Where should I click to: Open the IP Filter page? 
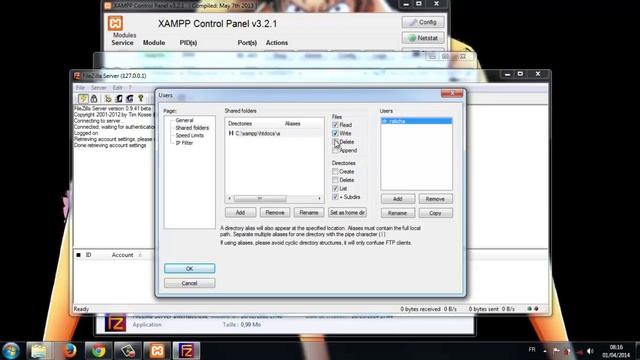click(x=184, y=143)
